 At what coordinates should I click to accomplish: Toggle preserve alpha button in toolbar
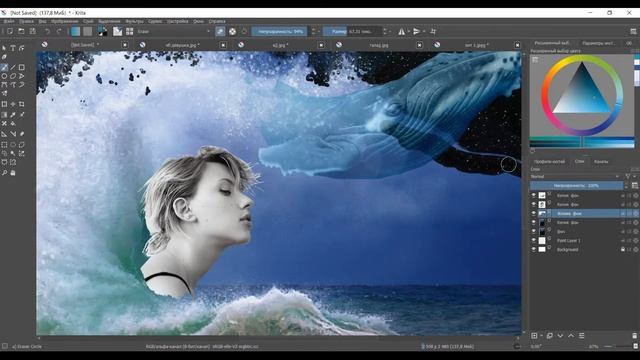coord(232,31)
